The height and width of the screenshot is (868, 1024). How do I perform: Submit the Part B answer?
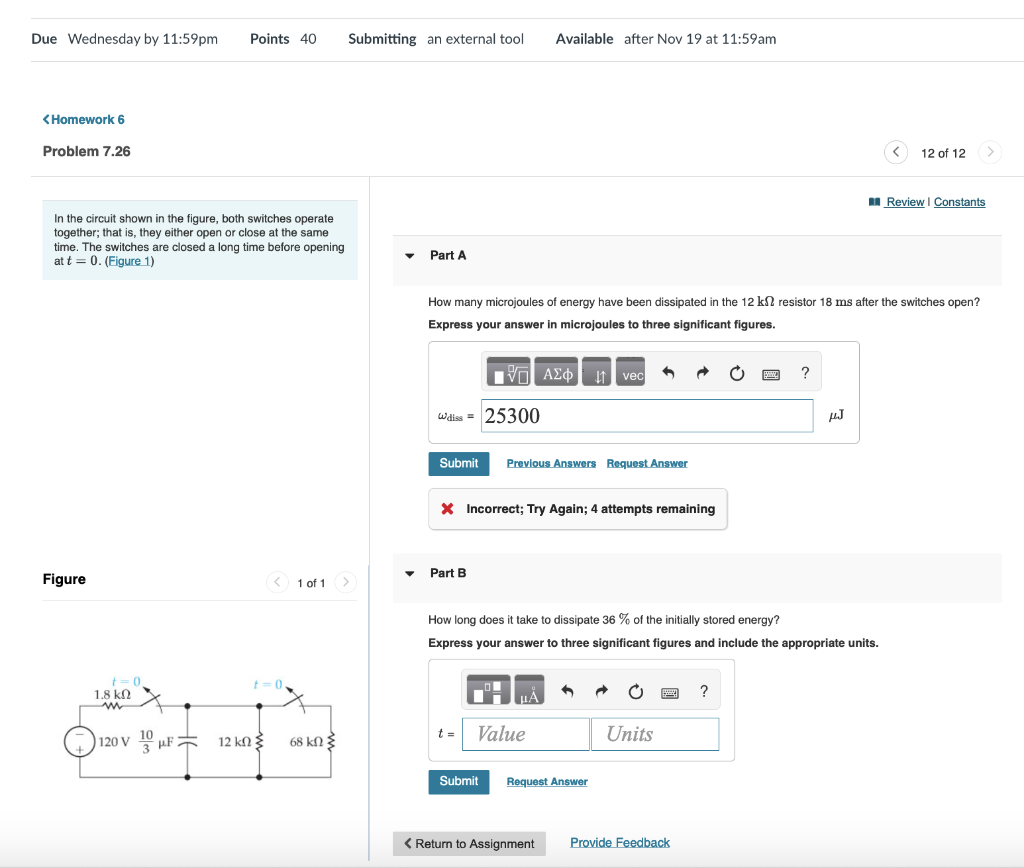pyautogui.click(x=458, y=782)
